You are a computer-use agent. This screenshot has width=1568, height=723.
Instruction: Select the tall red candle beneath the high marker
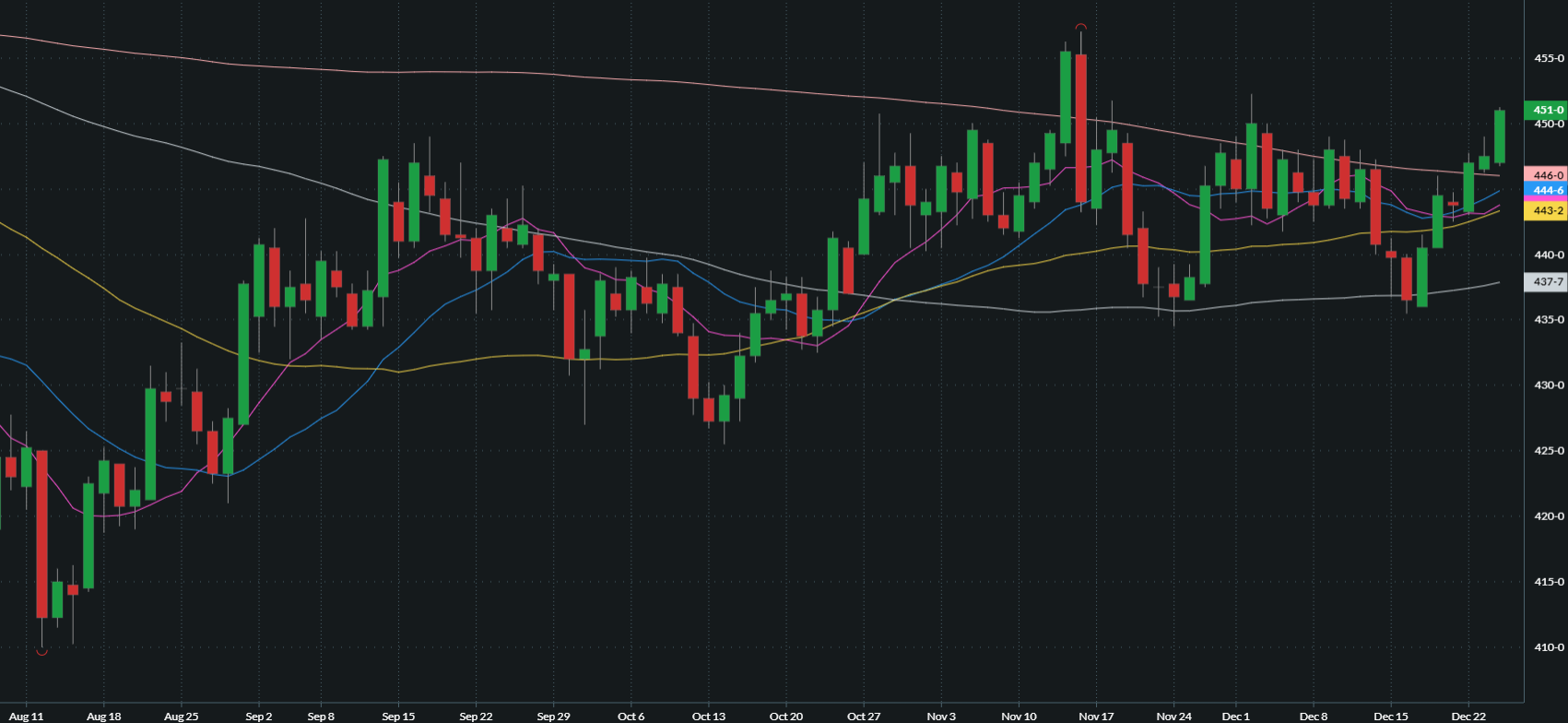pos(1080,128)
